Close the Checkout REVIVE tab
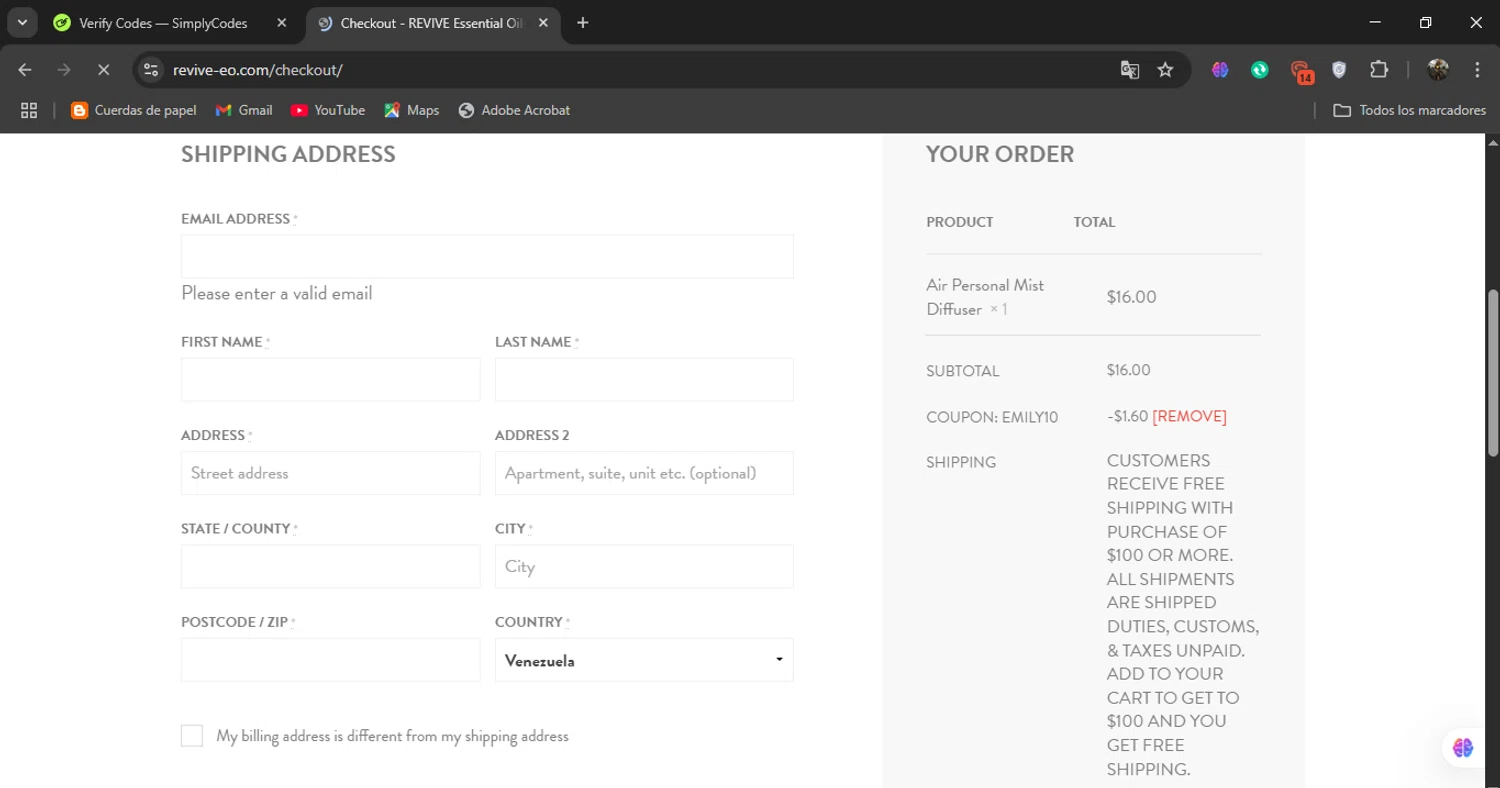Viewport: 1500px width, 788px height. (544, 23)
